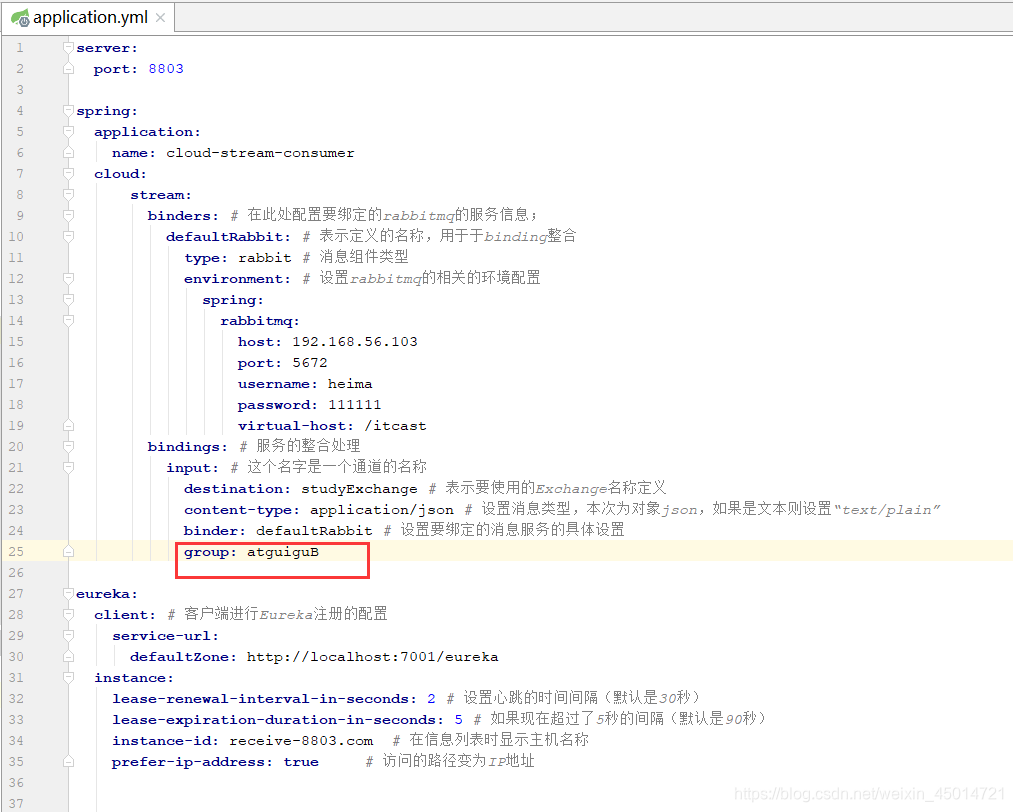Screen dimensions: 1013x812
Task: Click the port value 8803
Action: [166, 68]
